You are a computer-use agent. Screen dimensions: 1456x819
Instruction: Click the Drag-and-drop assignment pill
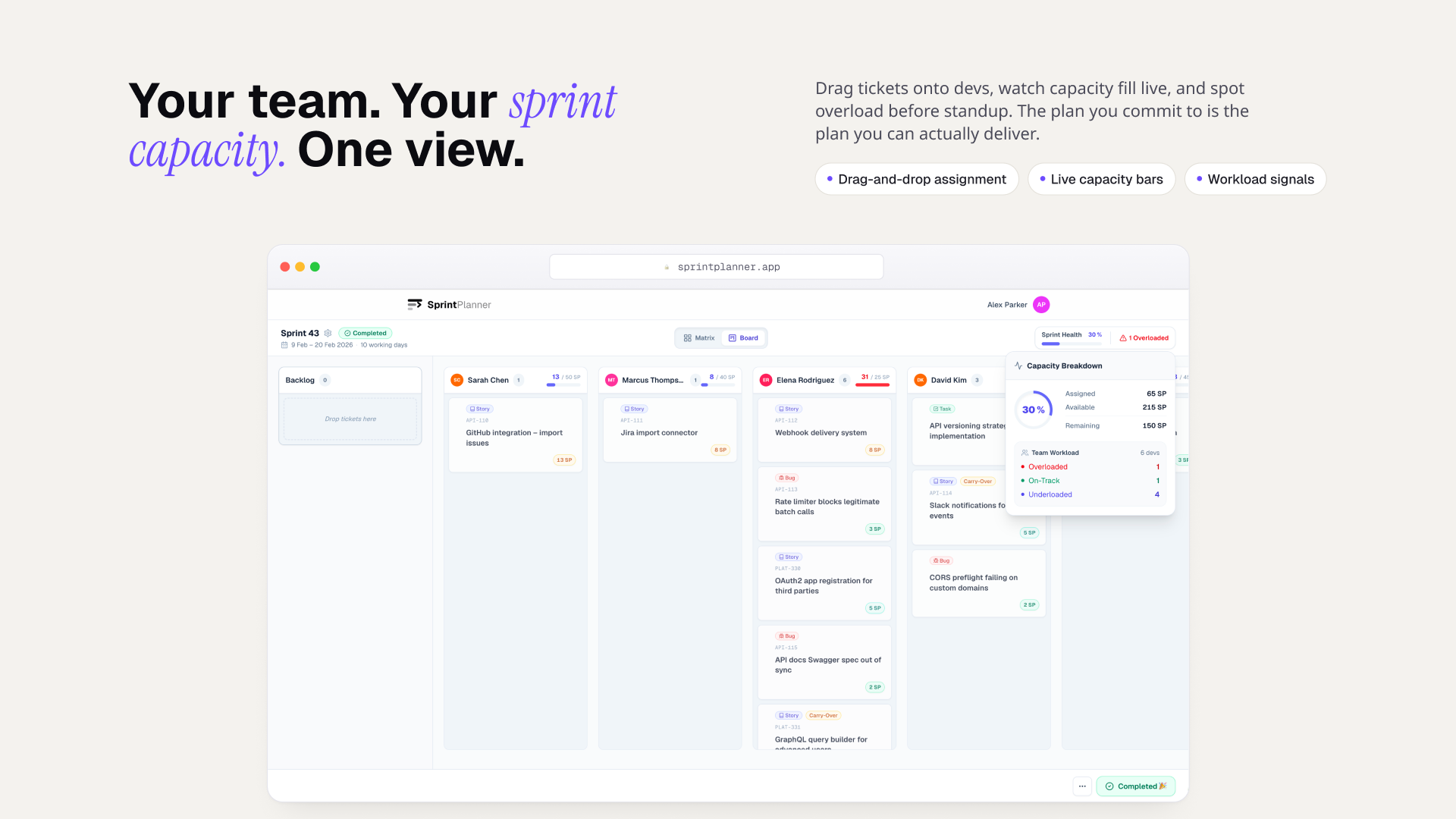(x=916, y=179)
